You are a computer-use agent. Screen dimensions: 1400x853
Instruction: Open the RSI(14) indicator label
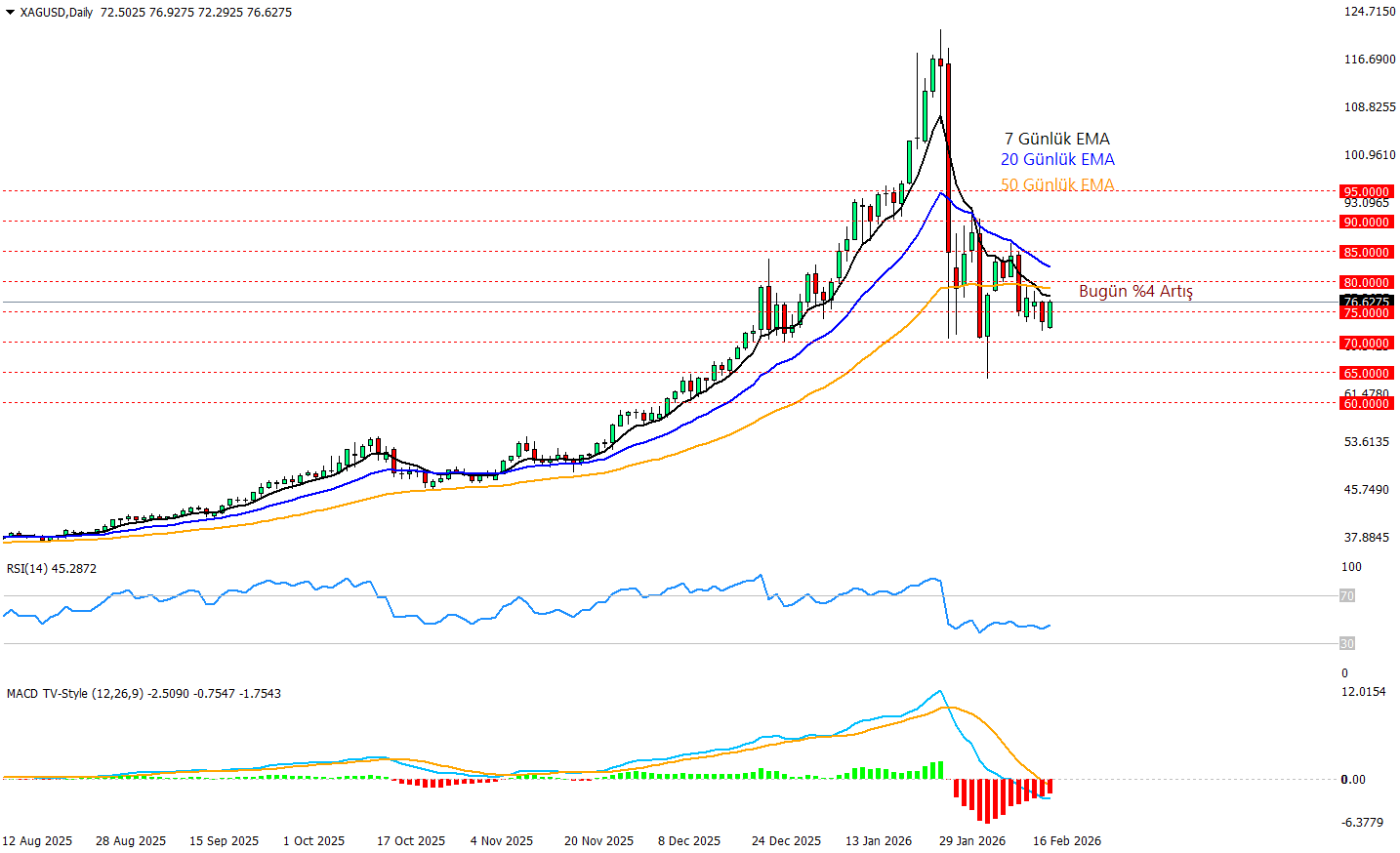[x=52, y=568]
